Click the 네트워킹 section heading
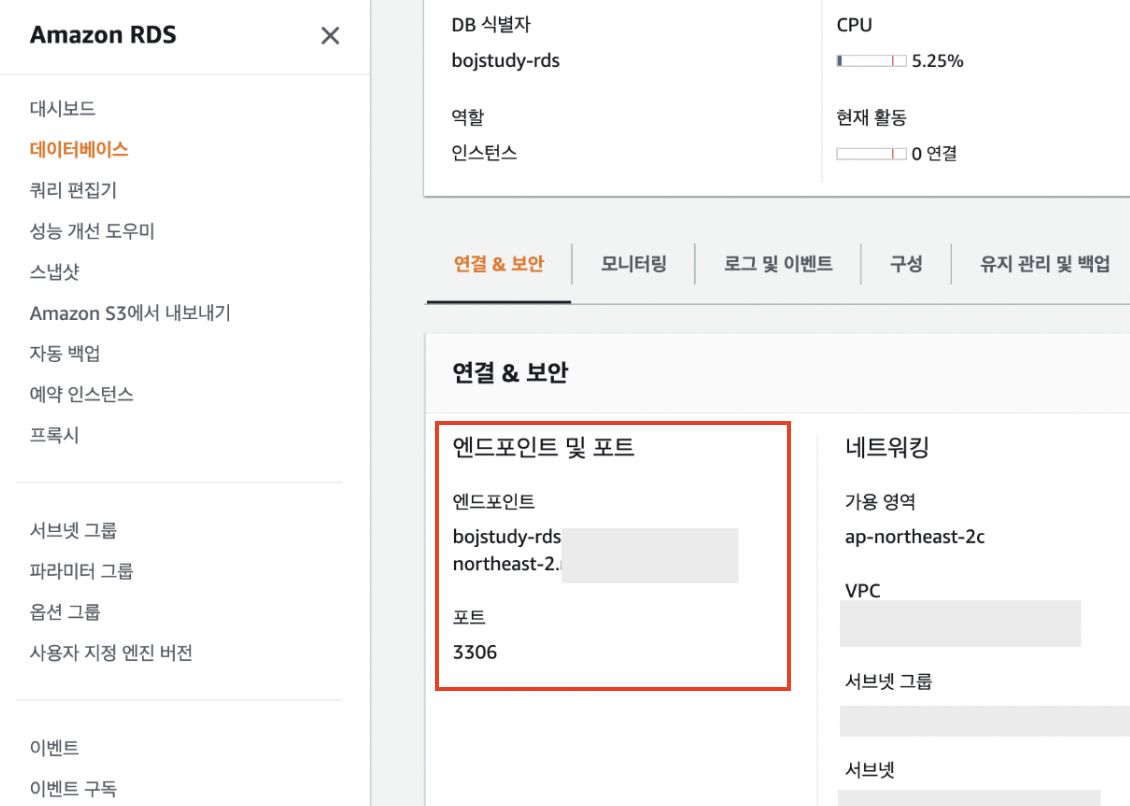This screenshot has height=806, width=1130. click(887, 448)
